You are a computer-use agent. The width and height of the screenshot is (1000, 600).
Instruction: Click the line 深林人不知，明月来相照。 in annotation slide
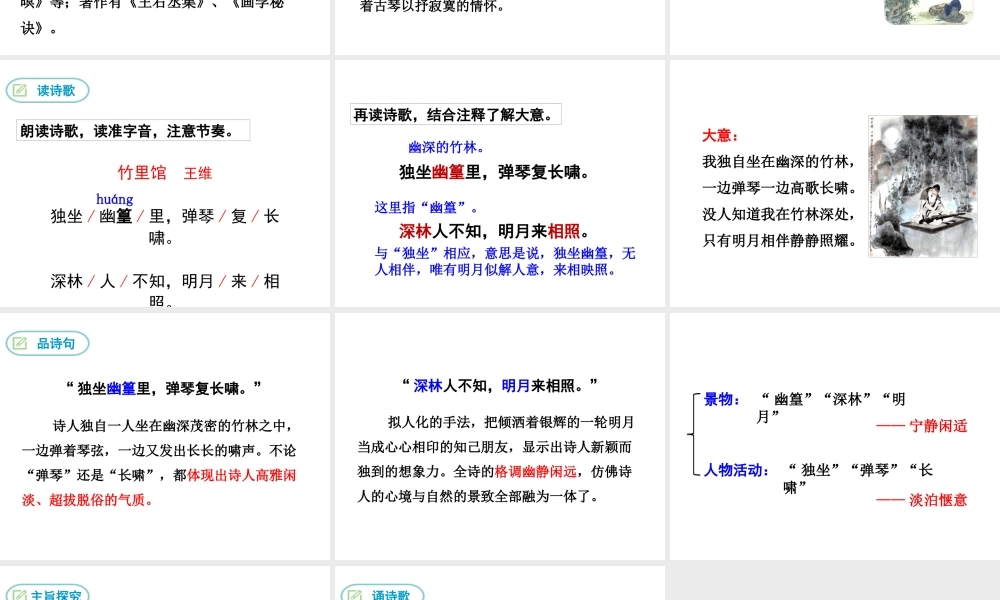pyautogui.click(x=495, y=231)
